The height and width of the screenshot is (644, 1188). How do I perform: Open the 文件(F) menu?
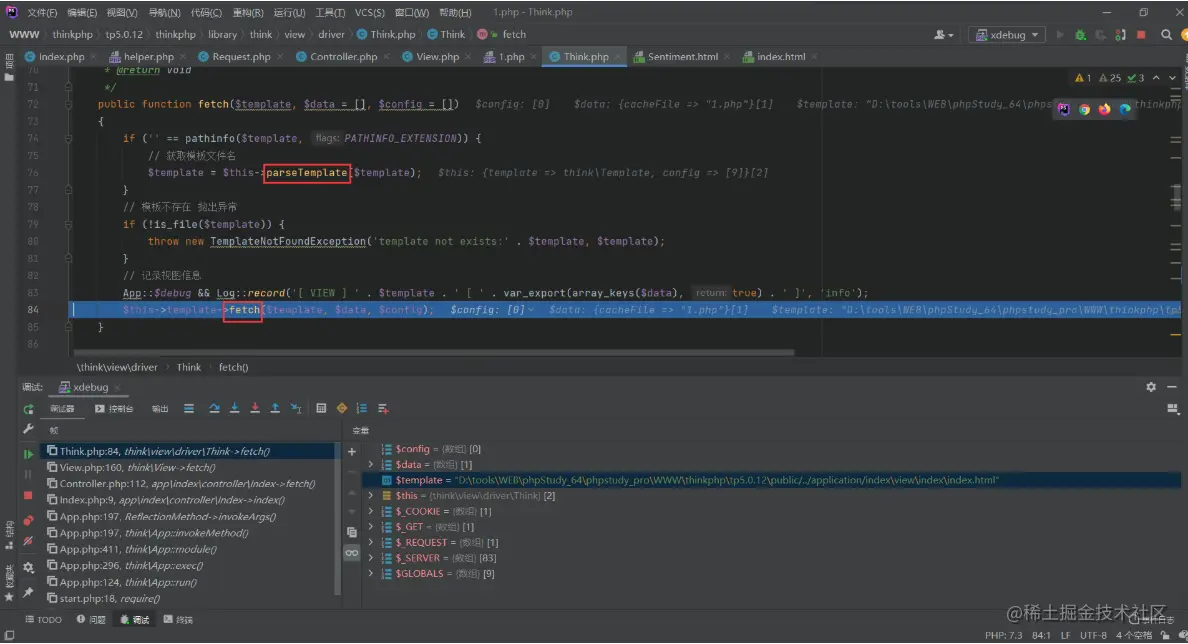point(42,13)
